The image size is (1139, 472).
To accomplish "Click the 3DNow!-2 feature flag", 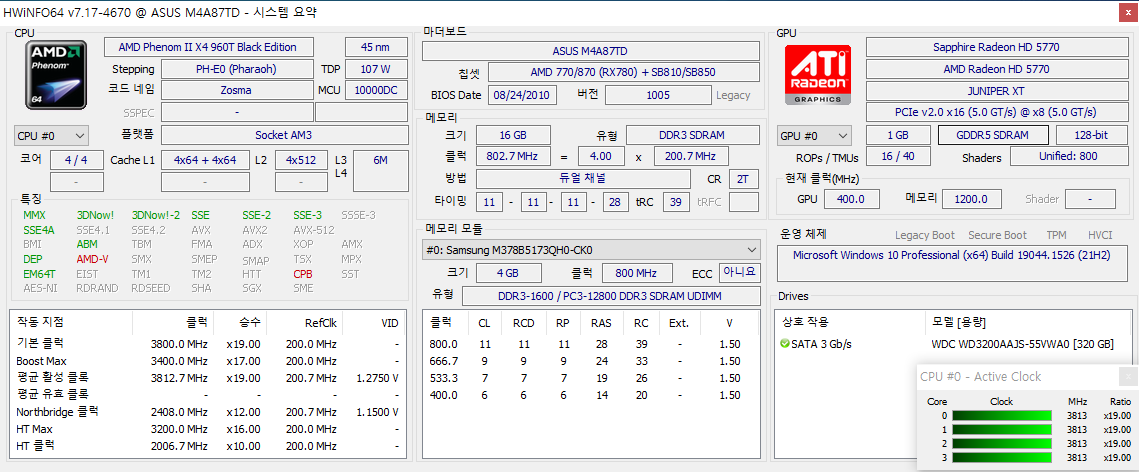I will tap(155, 215).
